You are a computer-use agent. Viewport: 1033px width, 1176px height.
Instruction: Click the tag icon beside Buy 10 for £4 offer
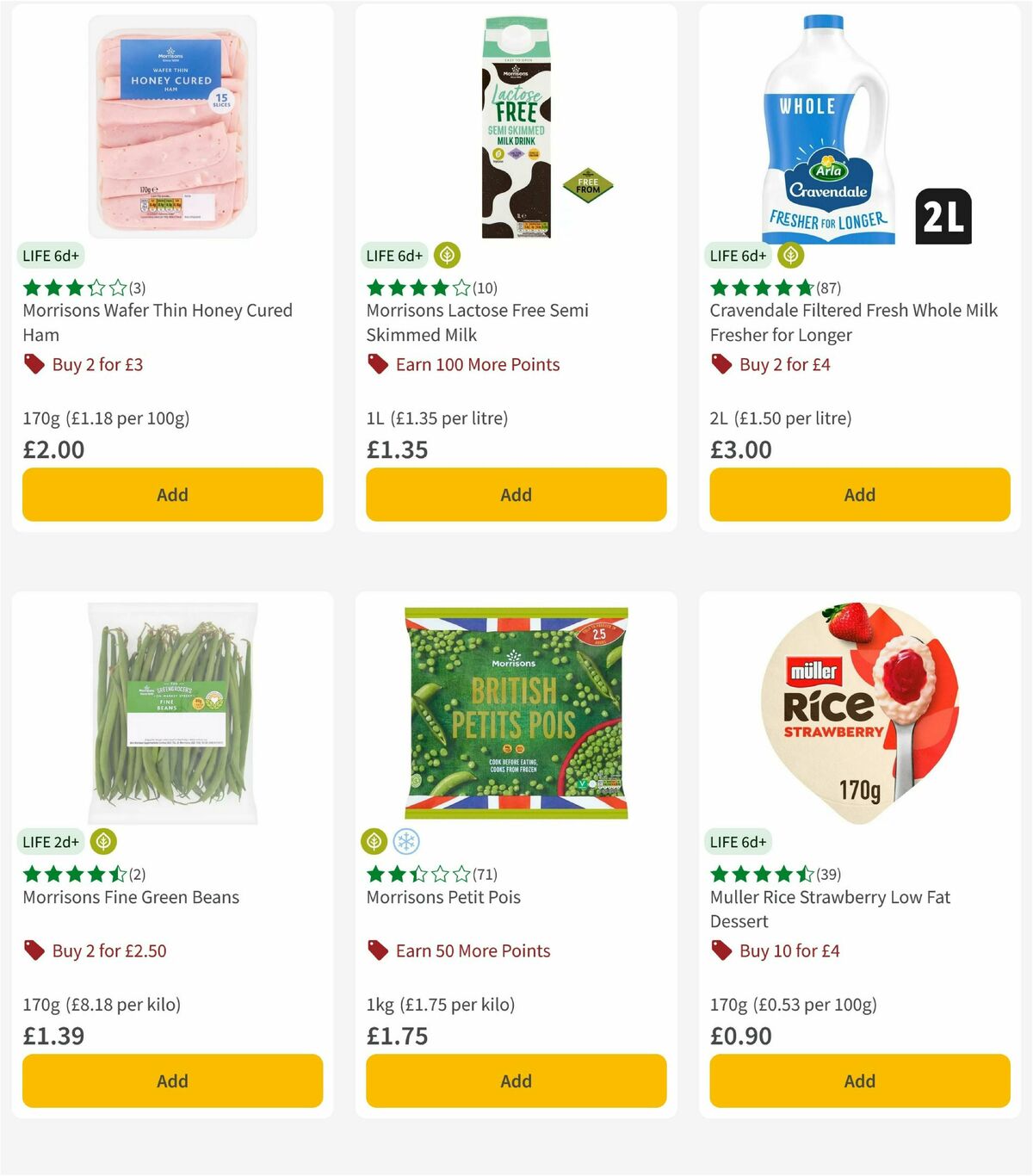(x=721, y=950)
